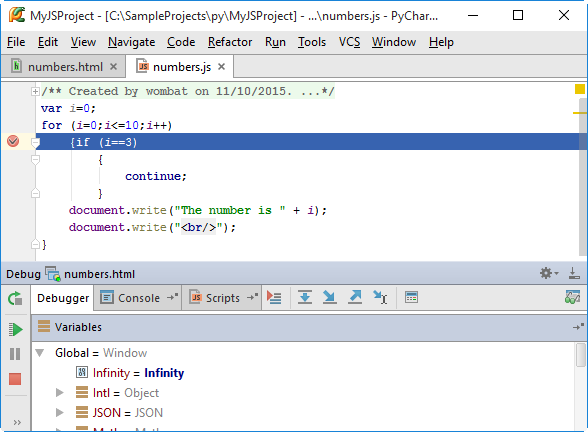Switch to the Debugger tab
The image size is (588, 432).
pyautogui.click(x=63, y=298)
